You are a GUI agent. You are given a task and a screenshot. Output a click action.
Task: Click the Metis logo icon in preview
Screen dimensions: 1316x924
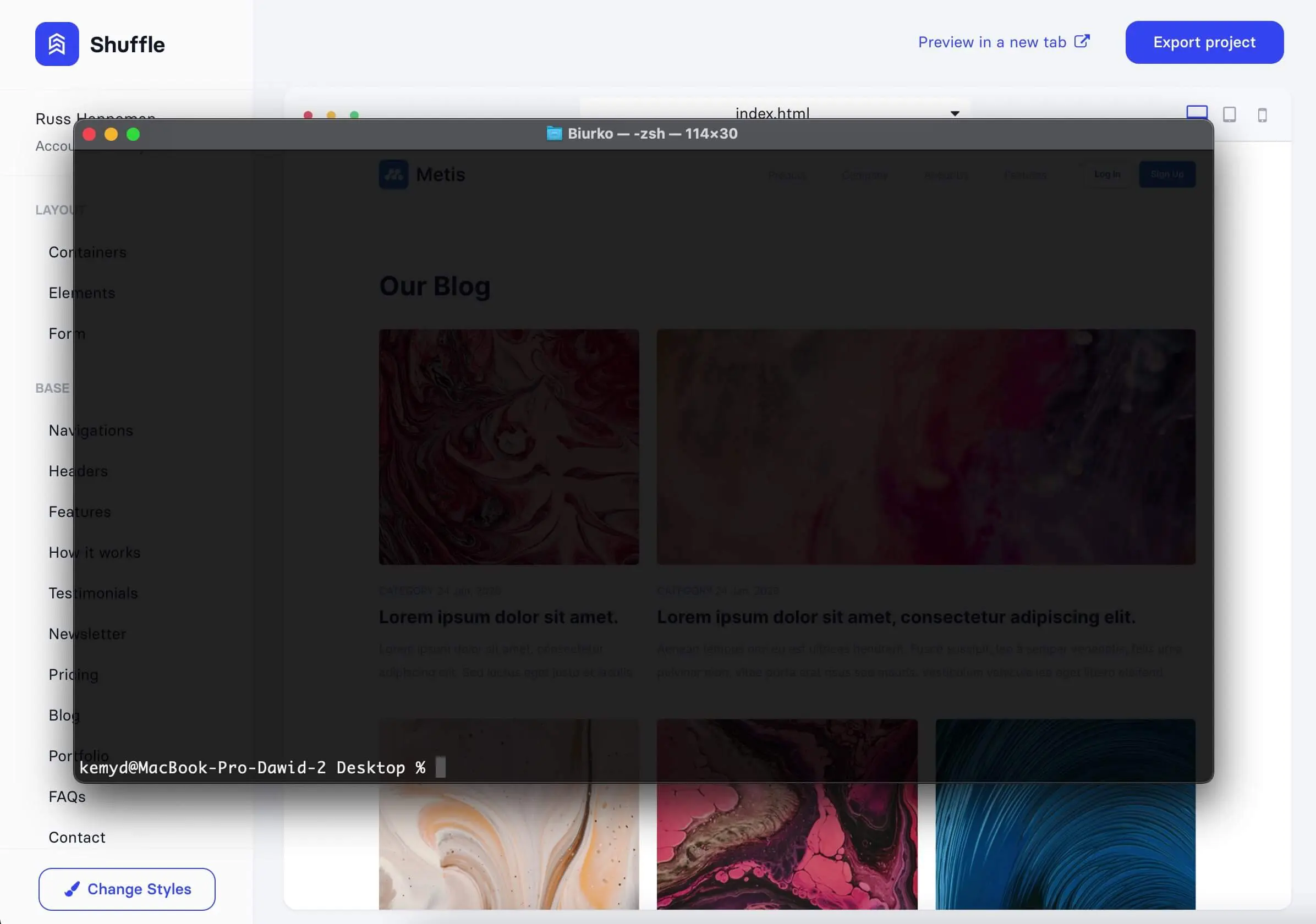click(x=394, y=174)
